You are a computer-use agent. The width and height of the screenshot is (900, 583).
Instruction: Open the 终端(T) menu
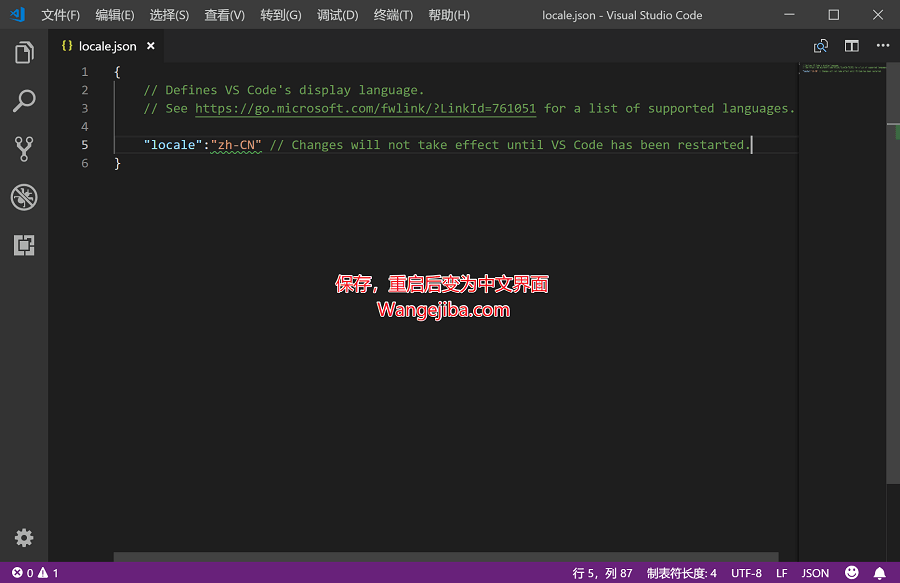click(393, 15)
